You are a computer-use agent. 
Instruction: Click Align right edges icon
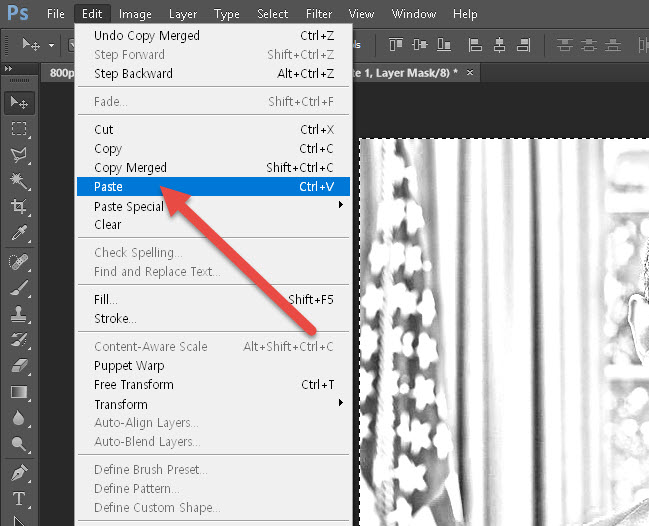click(x=524, y=45)
